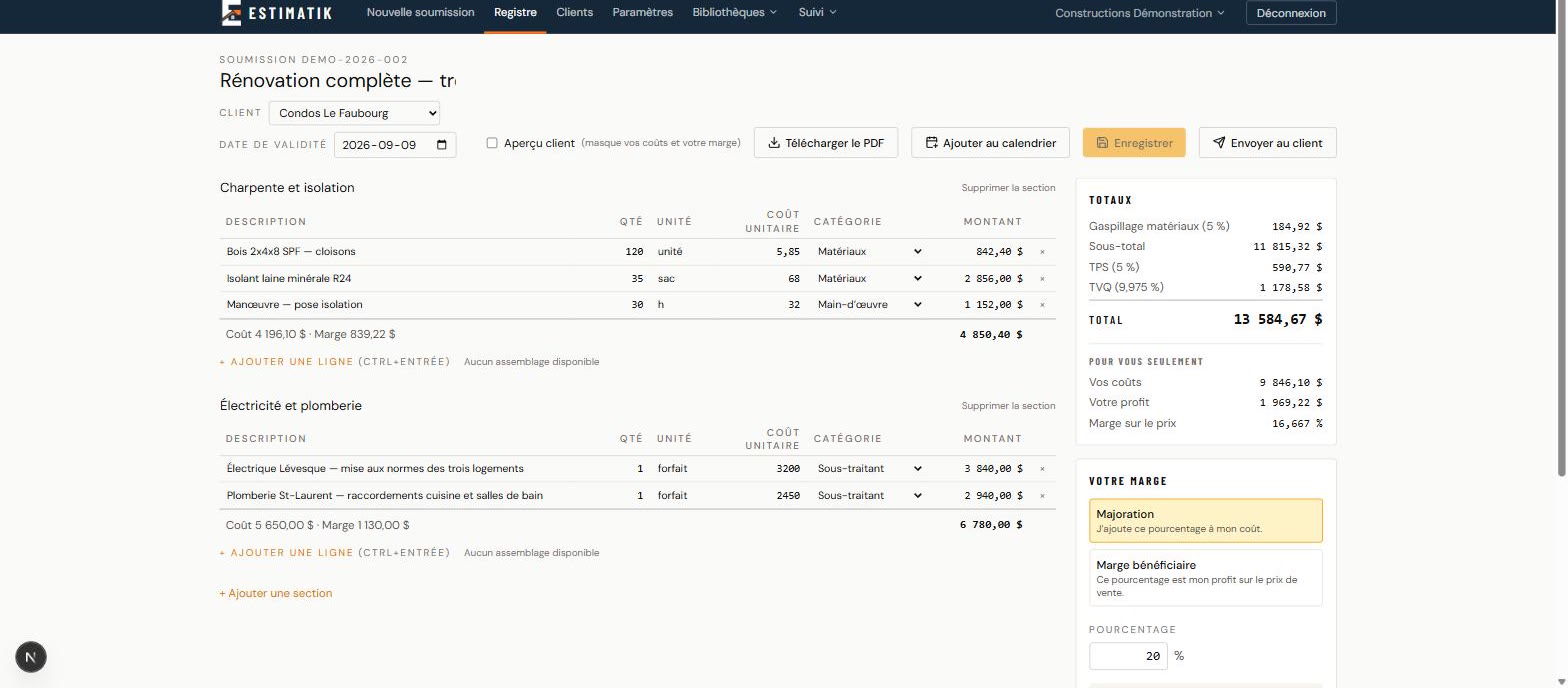
Task: Click the page vertical scrollbar
Action: pyautogui.click(x=1563, y=240)
